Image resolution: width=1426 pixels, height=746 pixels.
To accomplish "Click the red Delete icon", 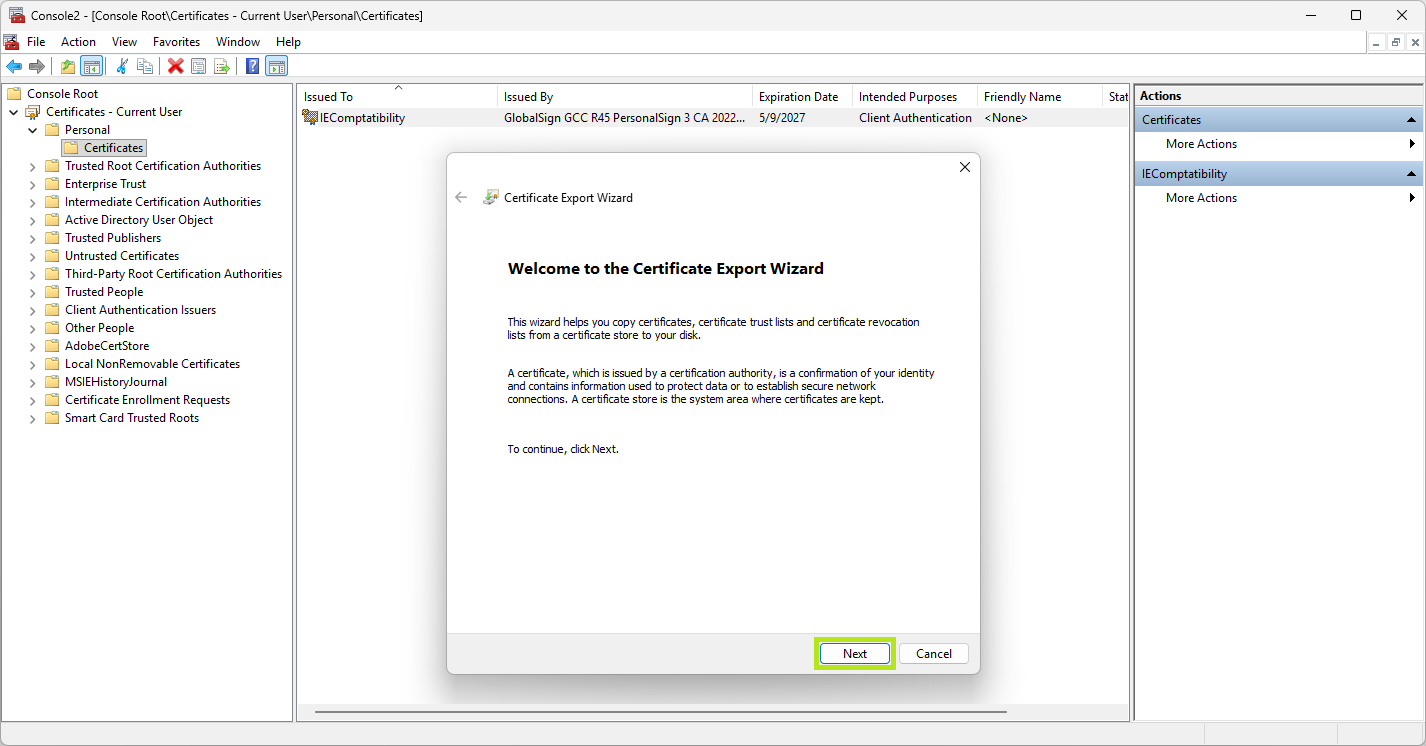I will pos(176,66).
